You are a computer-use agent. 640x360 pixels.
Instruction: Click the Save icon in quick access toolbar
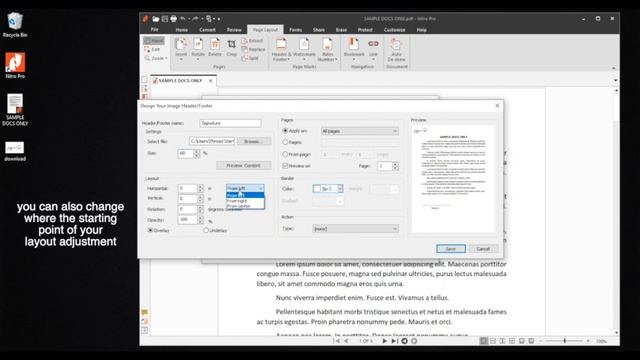point(164,19)
